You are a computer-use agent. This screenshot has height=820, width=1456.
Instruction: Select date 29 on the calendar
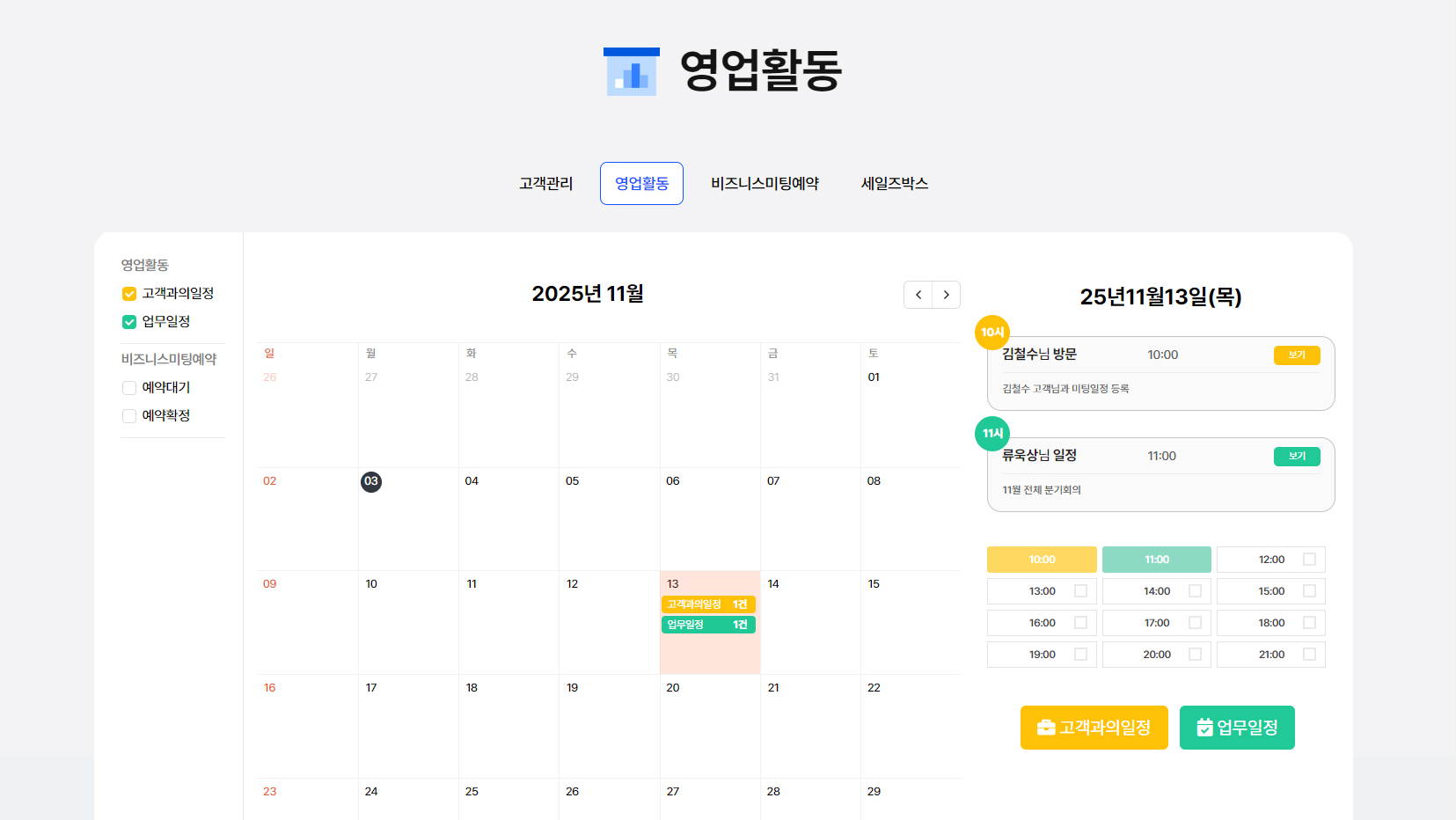click(x=874, y=792)
